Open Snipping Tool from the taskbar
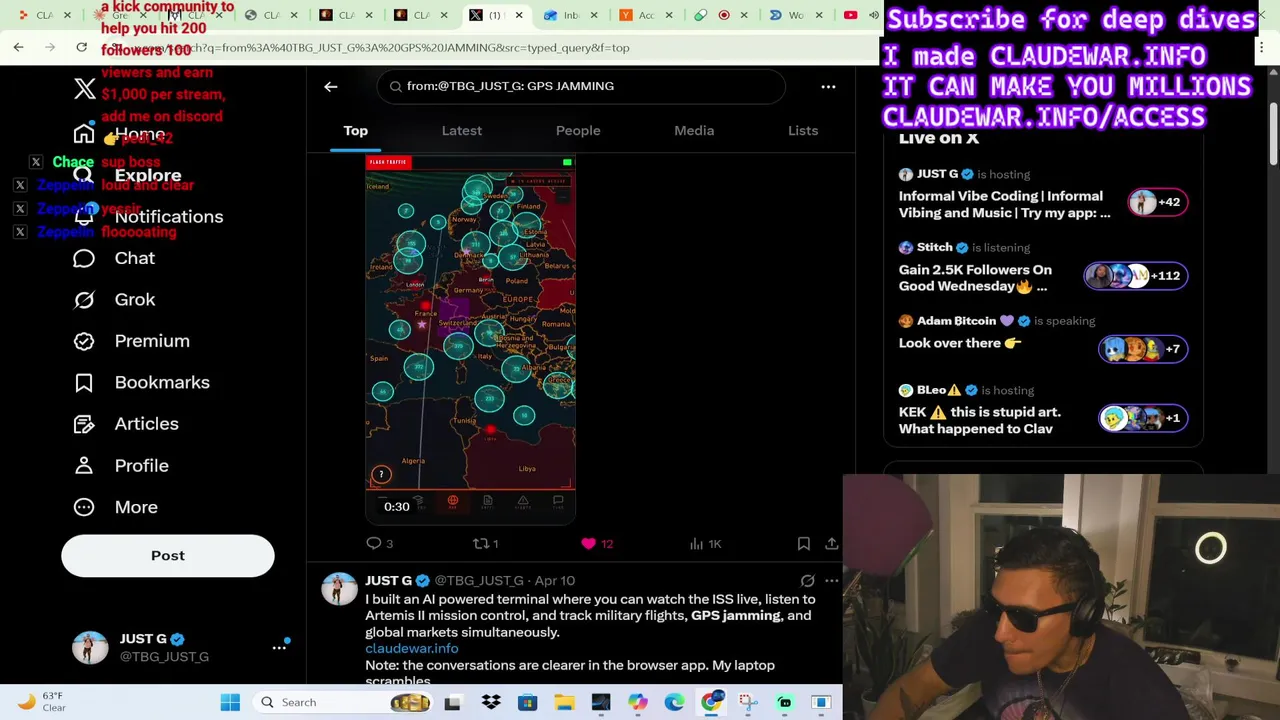This screenshot has width=1280, height=720. (x=748, y=703)
